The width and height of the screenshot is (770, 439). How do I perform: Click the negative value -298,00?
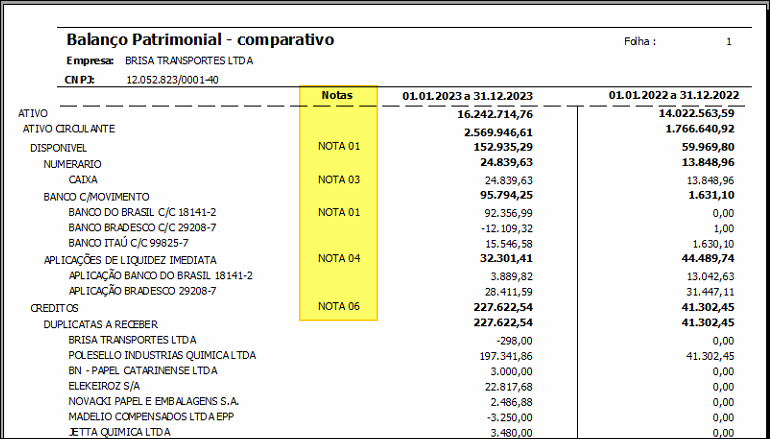pyautogui.click(x=515, y=341)
